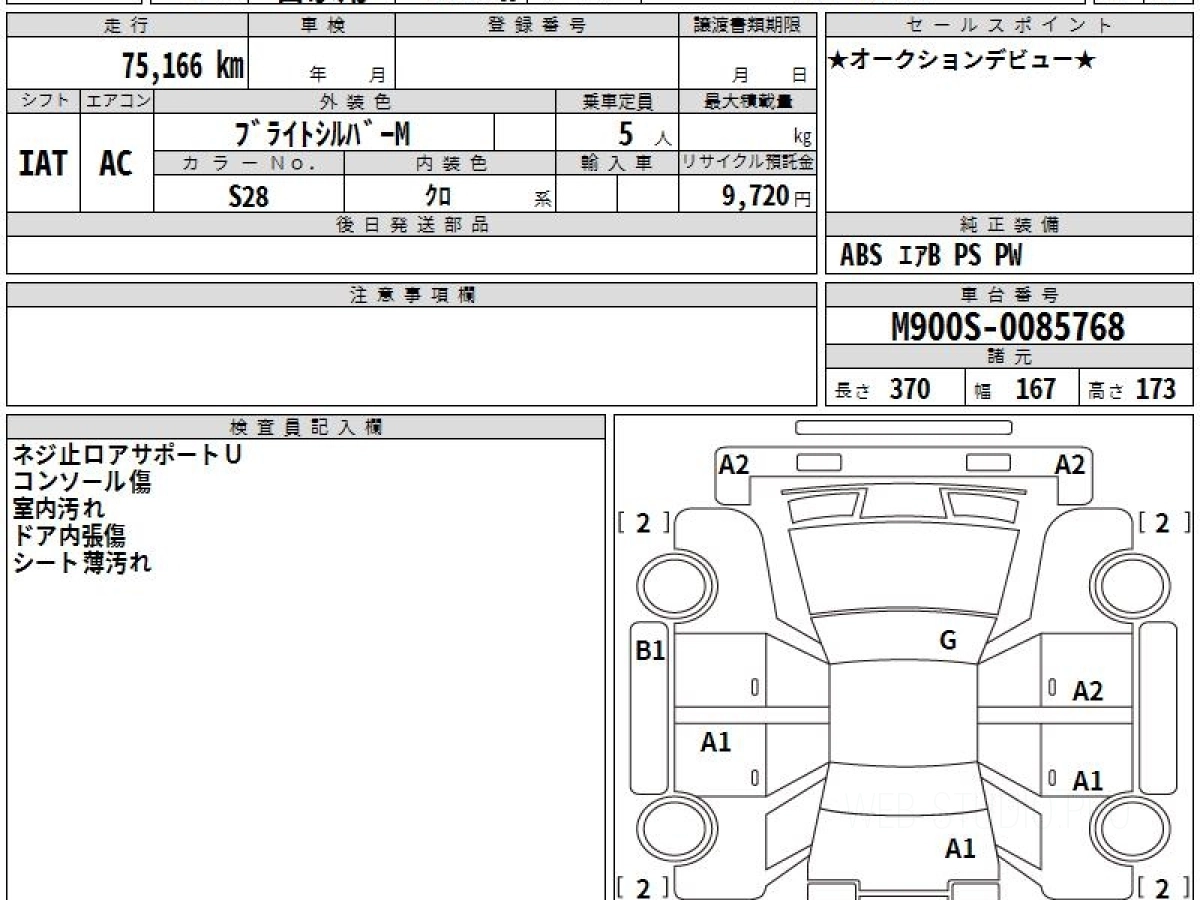Screen dimensions: 1200x900
Task: Select the [2] tire rating at rear left
Action: pyautogui.click(x=643, y=888)
